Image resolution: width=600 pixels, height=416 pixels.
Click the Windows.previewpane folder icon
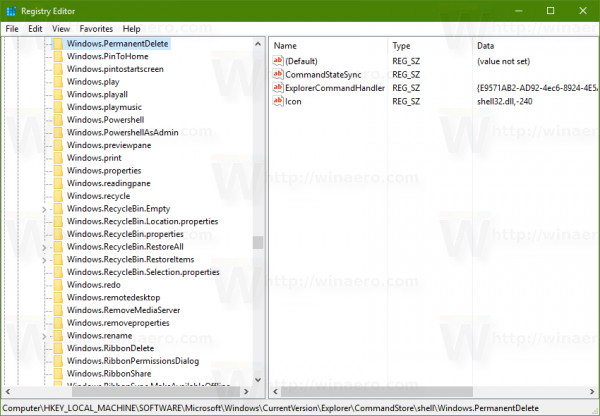(58, 145)
